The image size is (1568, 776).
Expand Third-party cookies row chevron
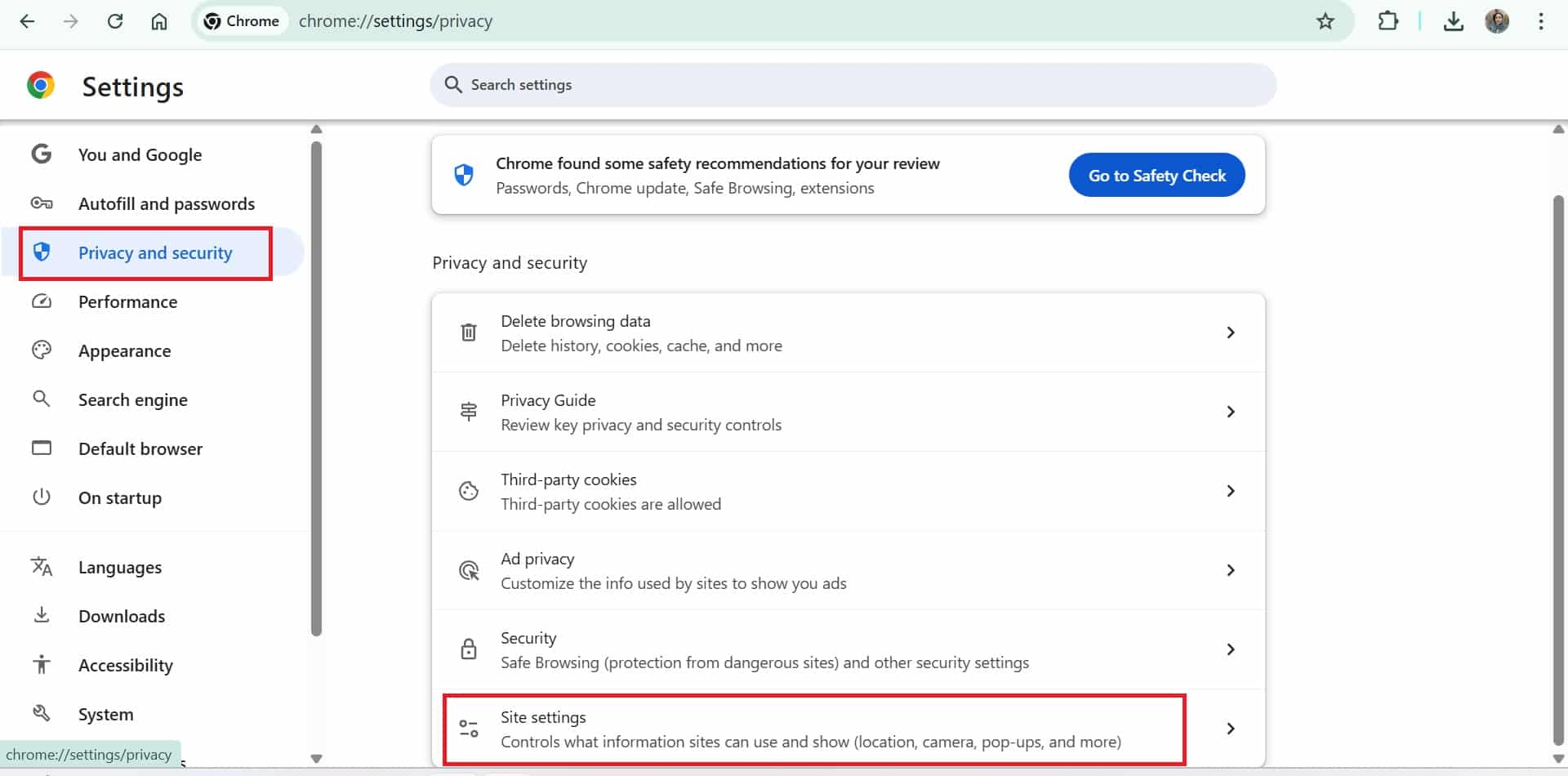pyautogui.click(x=1230, y=491)
